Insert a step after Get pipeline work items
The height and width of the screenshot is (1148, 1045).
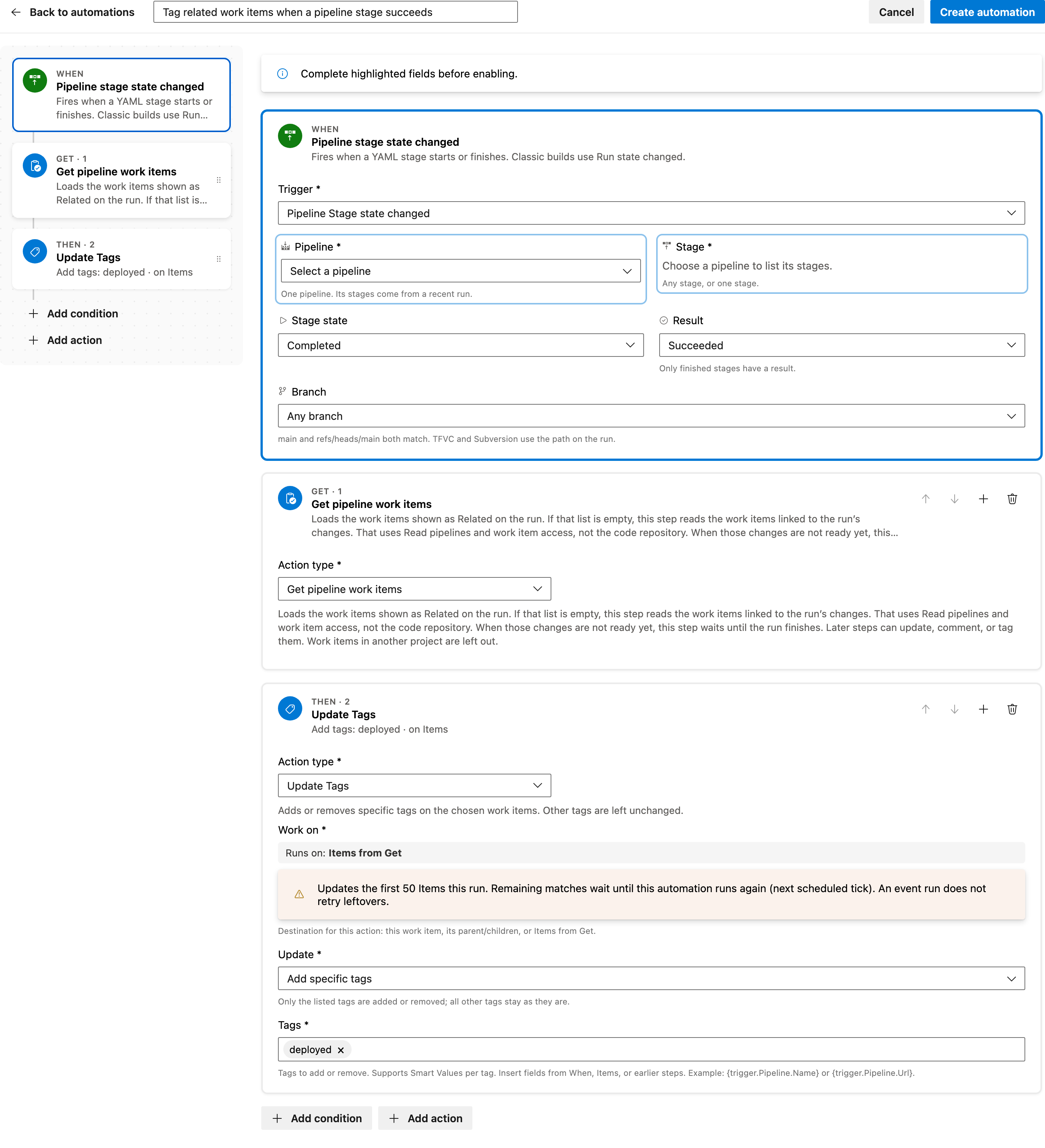(x=983, y=499)
